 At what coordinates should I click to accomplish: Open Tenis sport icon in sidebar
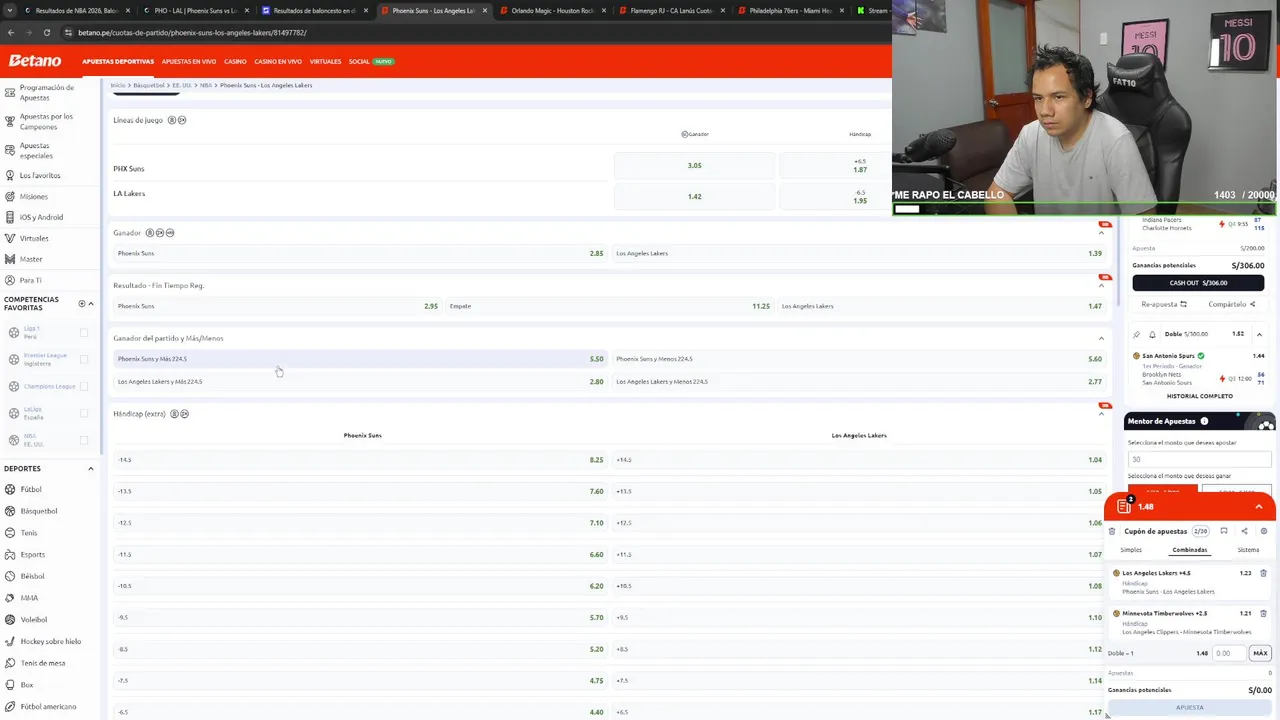(x=10, y=533)
